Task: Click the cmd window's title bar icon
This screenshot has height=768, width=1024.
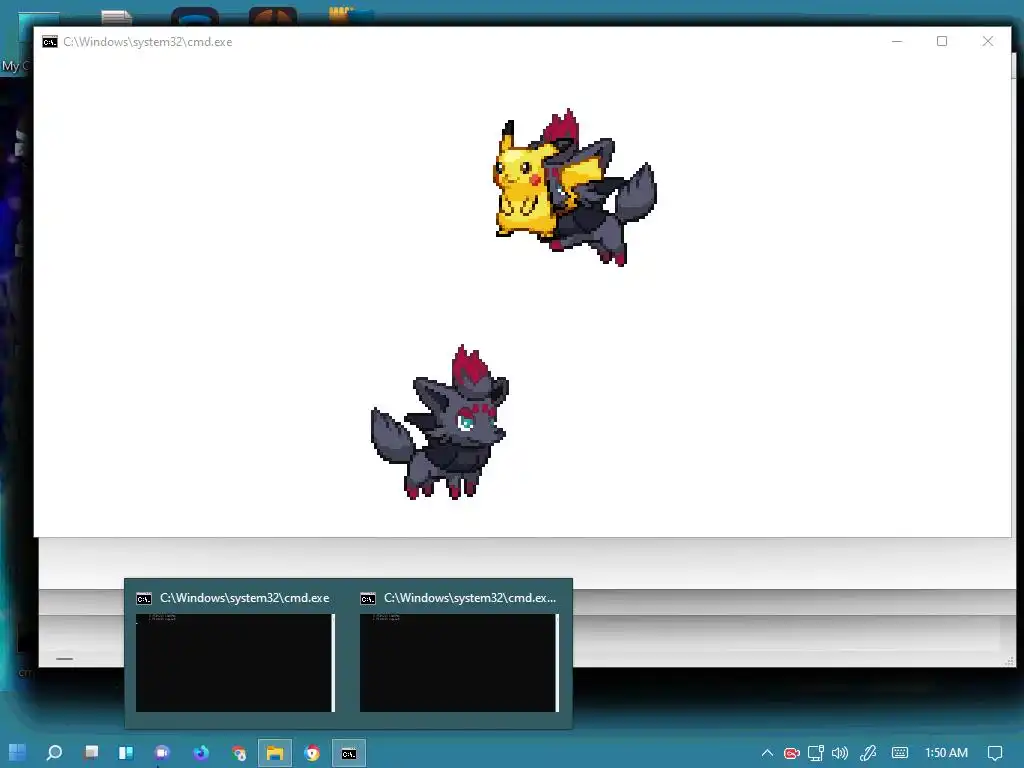Action: [x=50, y=42]
